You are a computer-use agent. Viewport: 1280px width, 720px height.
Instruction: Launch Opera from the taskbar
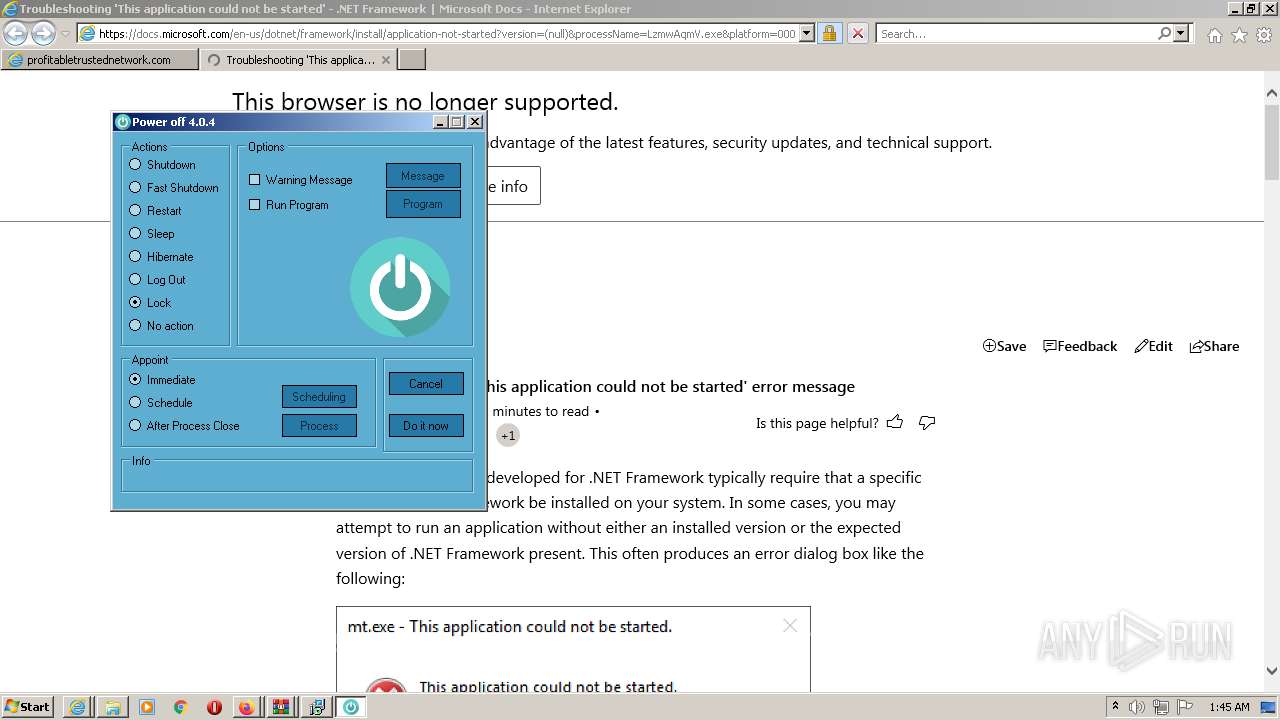click(x=214, y=707)
